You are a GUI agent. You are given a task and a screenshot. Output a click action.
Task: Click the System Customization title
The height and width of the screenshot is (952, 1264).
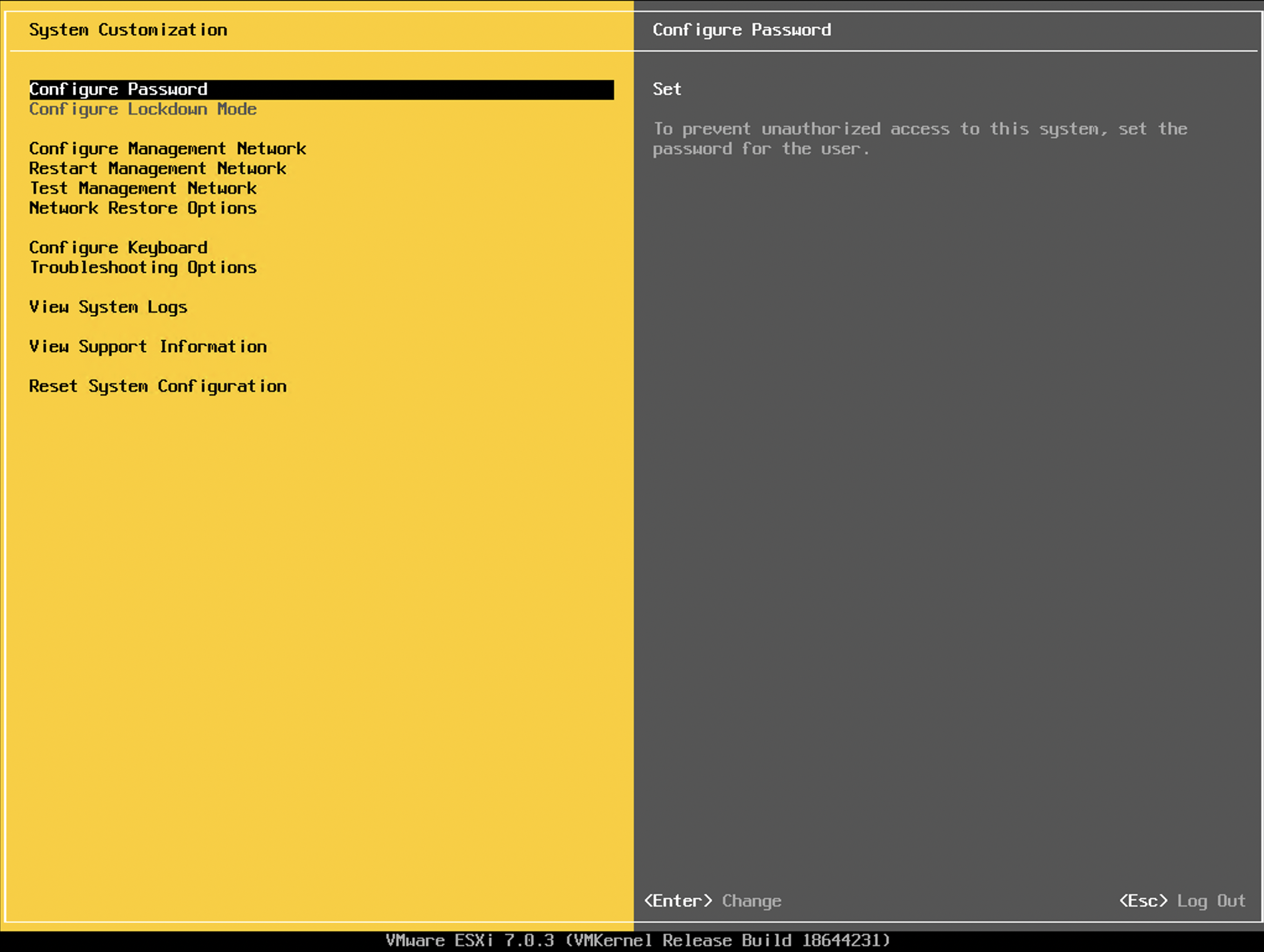pos(129,29)
